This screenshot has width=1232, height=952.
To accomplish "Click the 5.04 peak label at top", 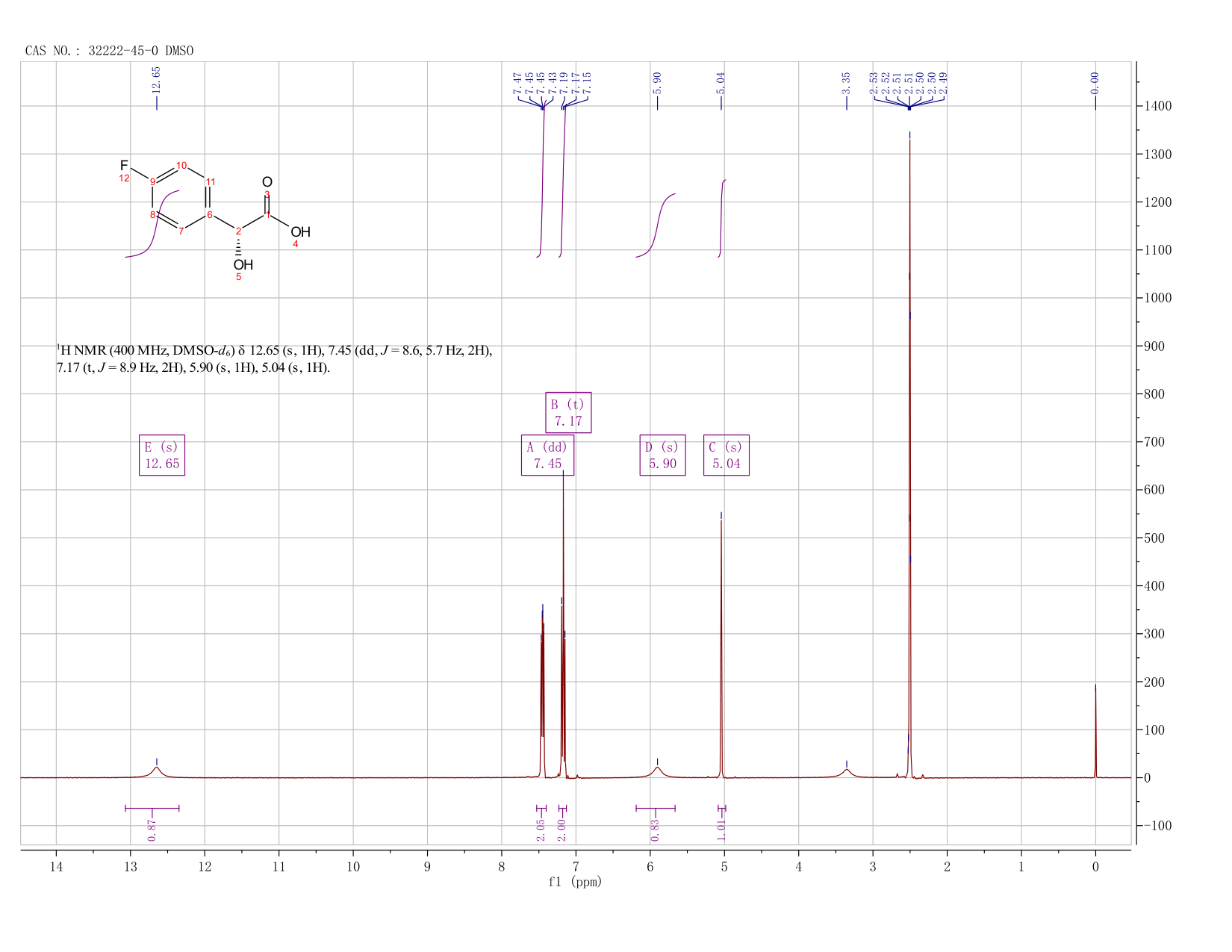I will 721,82.
